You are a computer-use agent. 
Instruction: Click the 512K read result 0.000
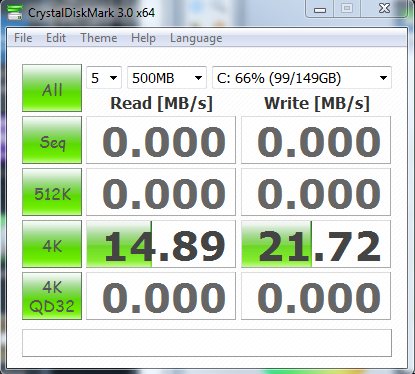coord(161,192)
